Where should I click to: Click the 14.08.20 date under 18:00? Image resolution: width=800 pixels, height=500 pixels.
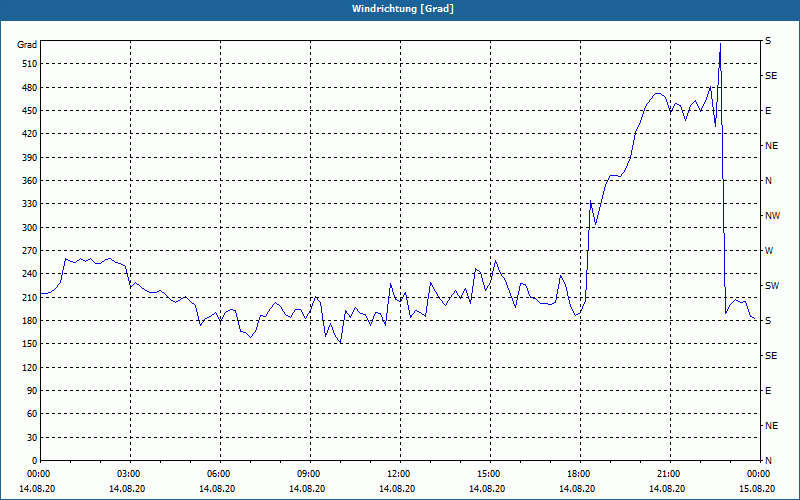577,489
